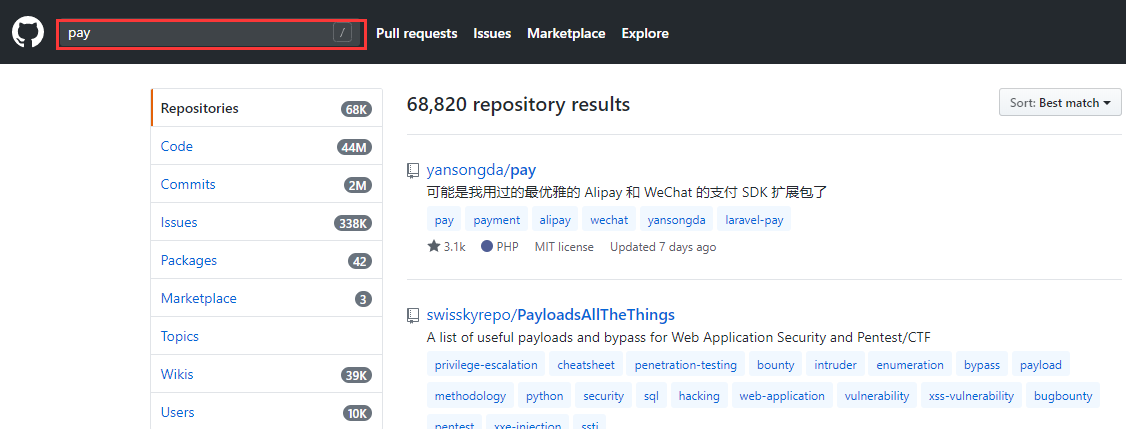The width and height of the screenshot is (1126, 429).
Task: Open Marketplace in the top navigation
Action: (566, 33)
